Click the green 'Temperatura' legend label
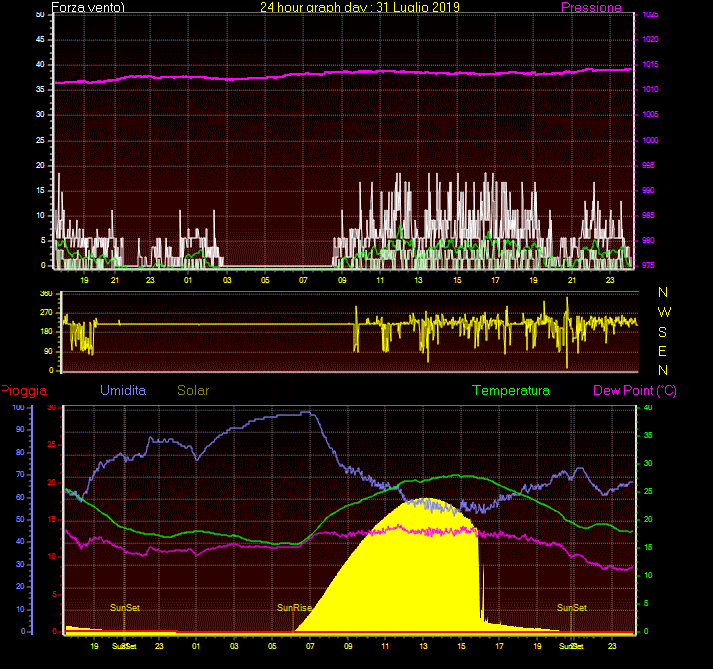Viewport: 713px width, 669px height. coord(511,390)
